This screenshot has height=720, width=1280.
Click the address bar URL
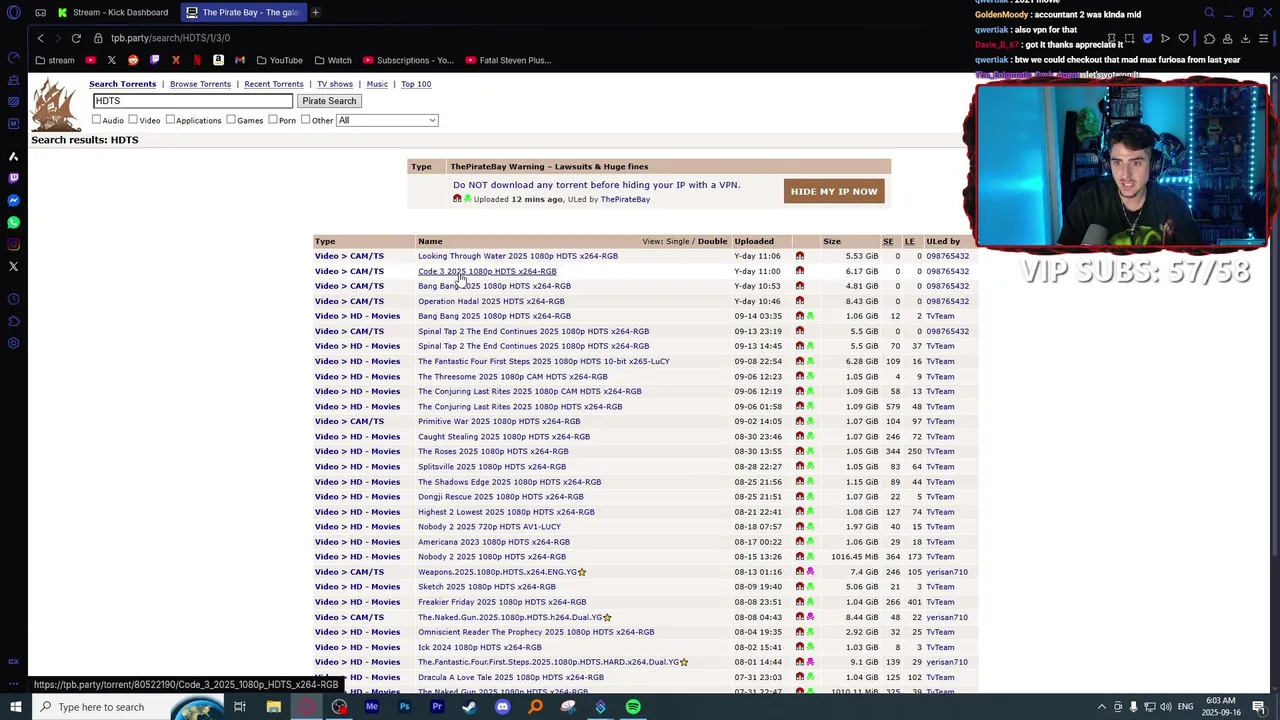(x=170, y=38)
